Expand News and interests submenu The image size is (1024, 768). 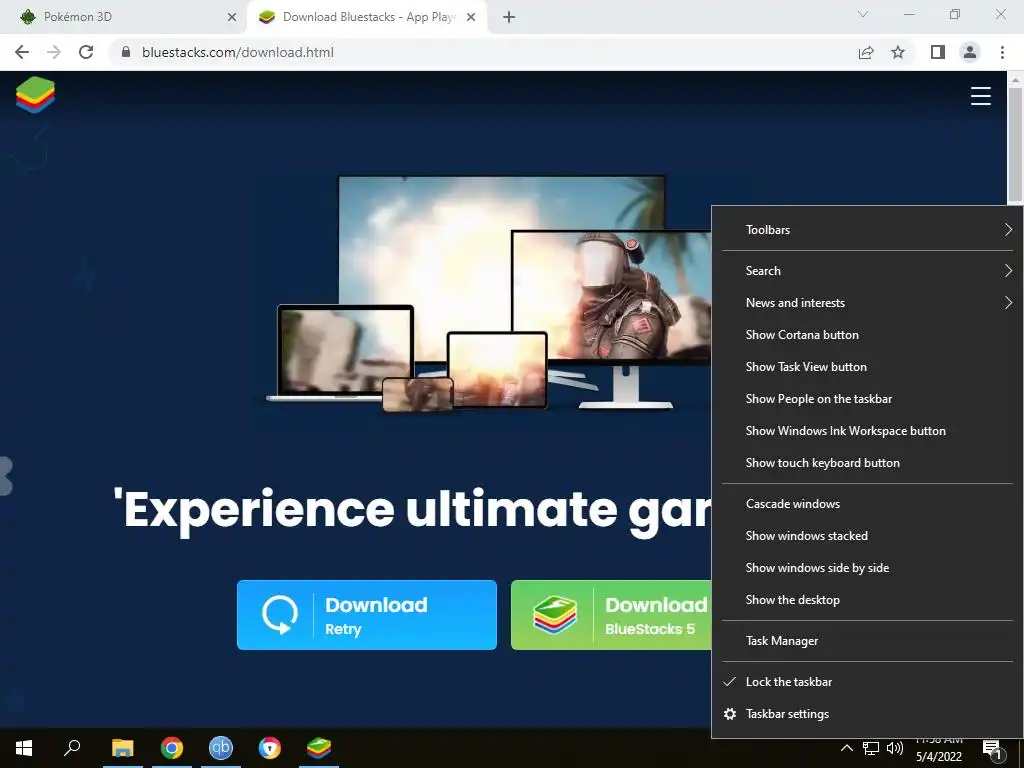pos(867,302)
